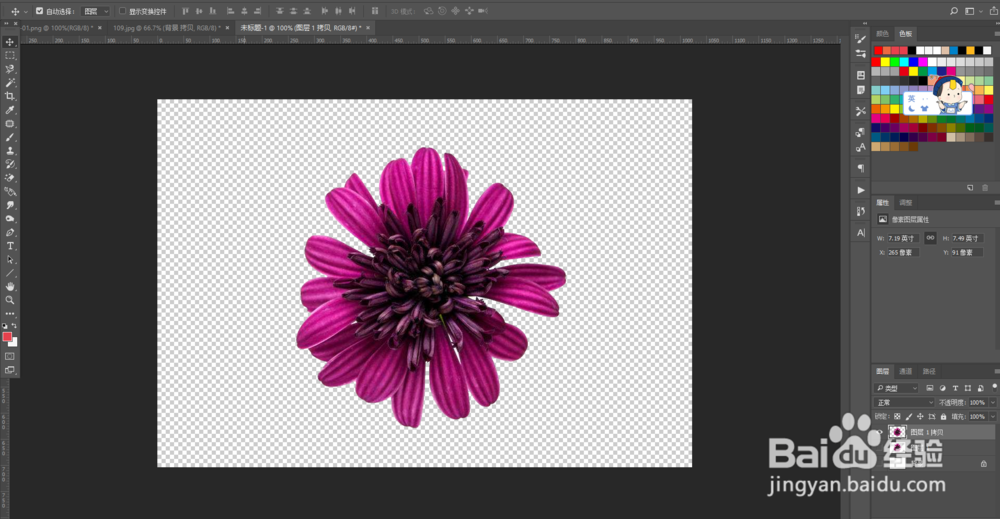Image resolution: width=1000 pixels, height=519 pixels.
Task: Click the search icon at top right
Action: tap(952, 10)
